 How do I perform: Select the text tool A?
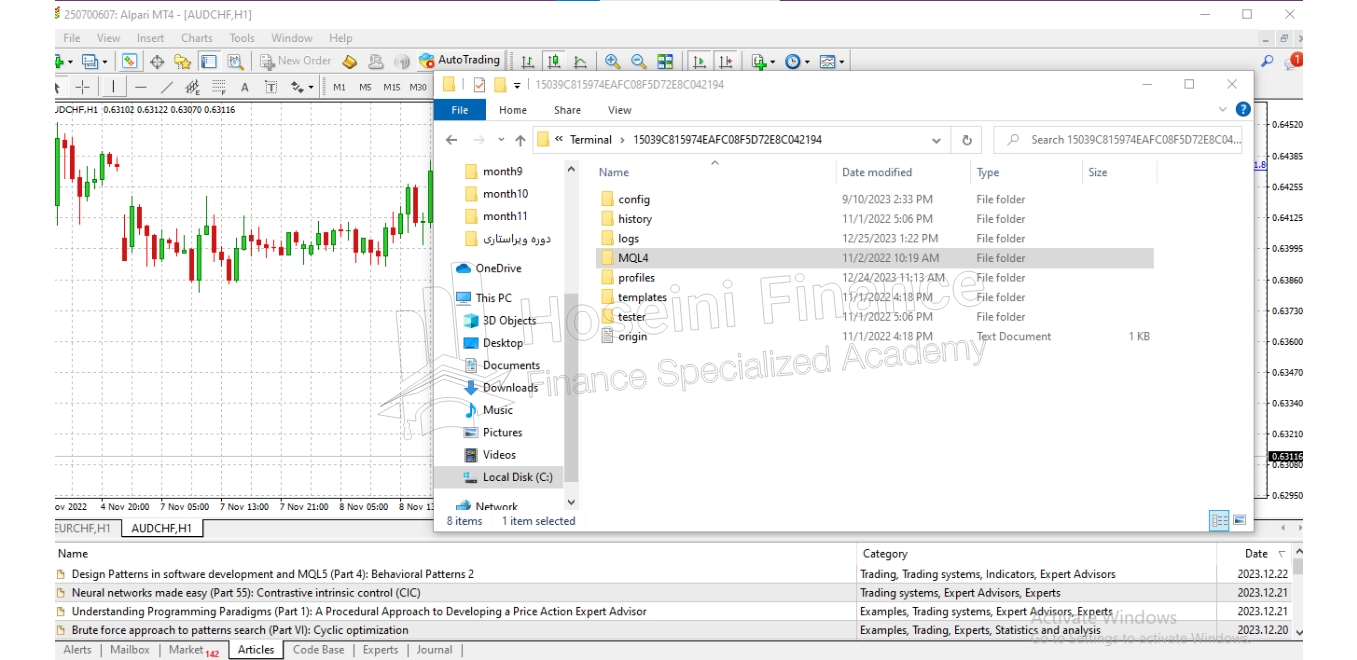point(245,87)
